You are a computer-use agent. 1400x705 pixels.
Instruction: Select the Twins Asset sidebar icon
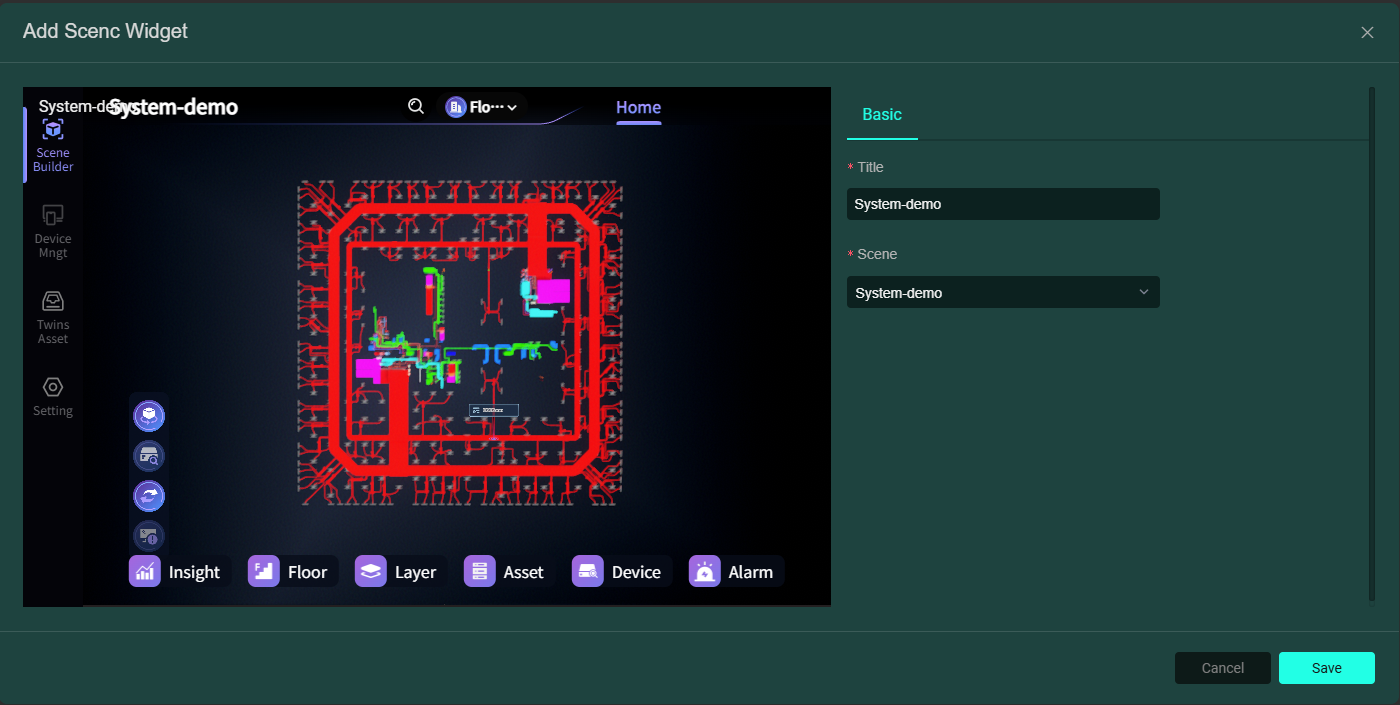53,317
